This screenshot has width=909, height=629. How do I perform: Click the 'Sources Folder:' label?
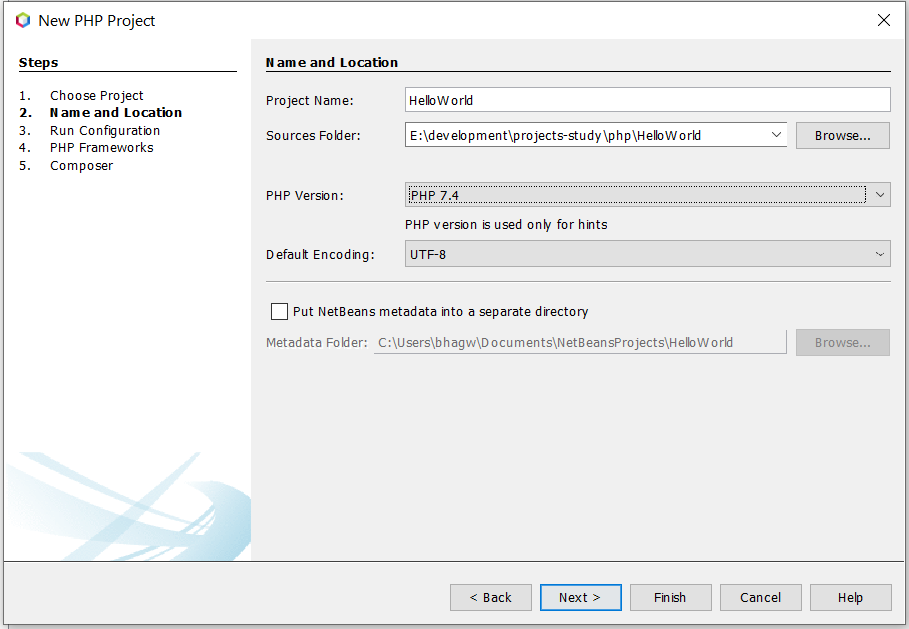pyautogui.click(x=313, y=136)
